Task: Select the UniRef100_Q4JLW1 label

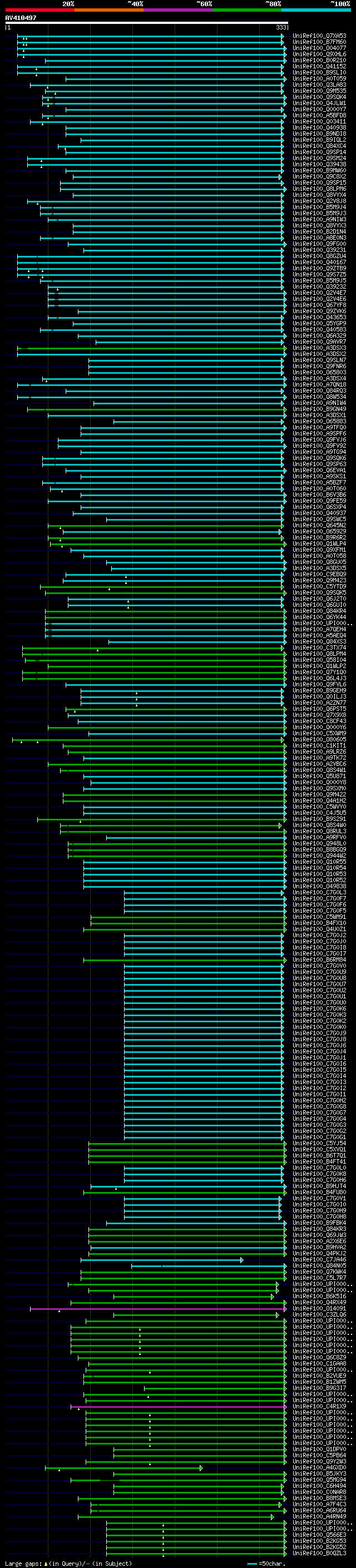Action: (x=319, y=103)
